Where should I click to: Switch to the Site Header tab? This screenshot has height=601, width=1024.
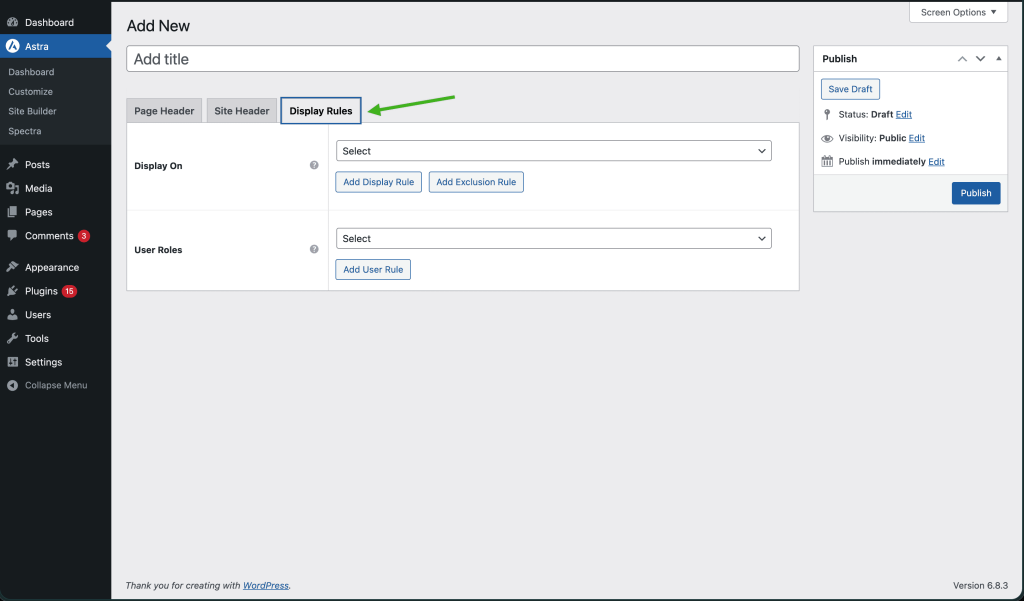point(242,111)
